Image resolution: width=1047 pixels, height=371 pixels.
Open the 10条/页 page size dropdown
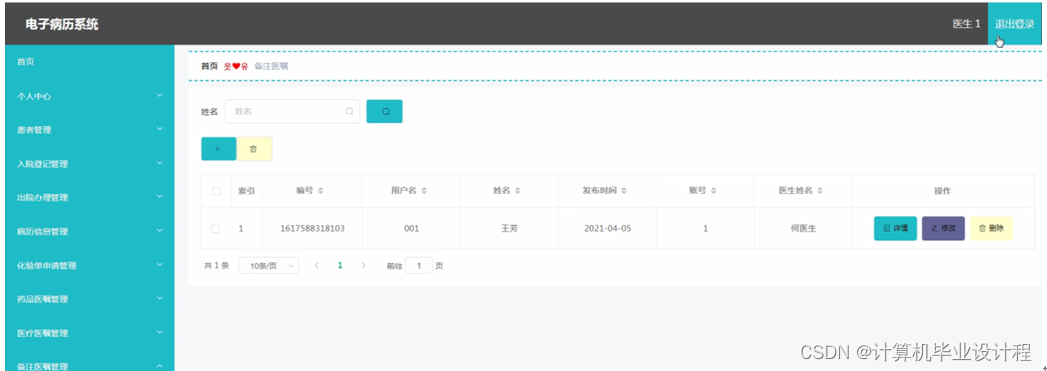coord(268,266)
